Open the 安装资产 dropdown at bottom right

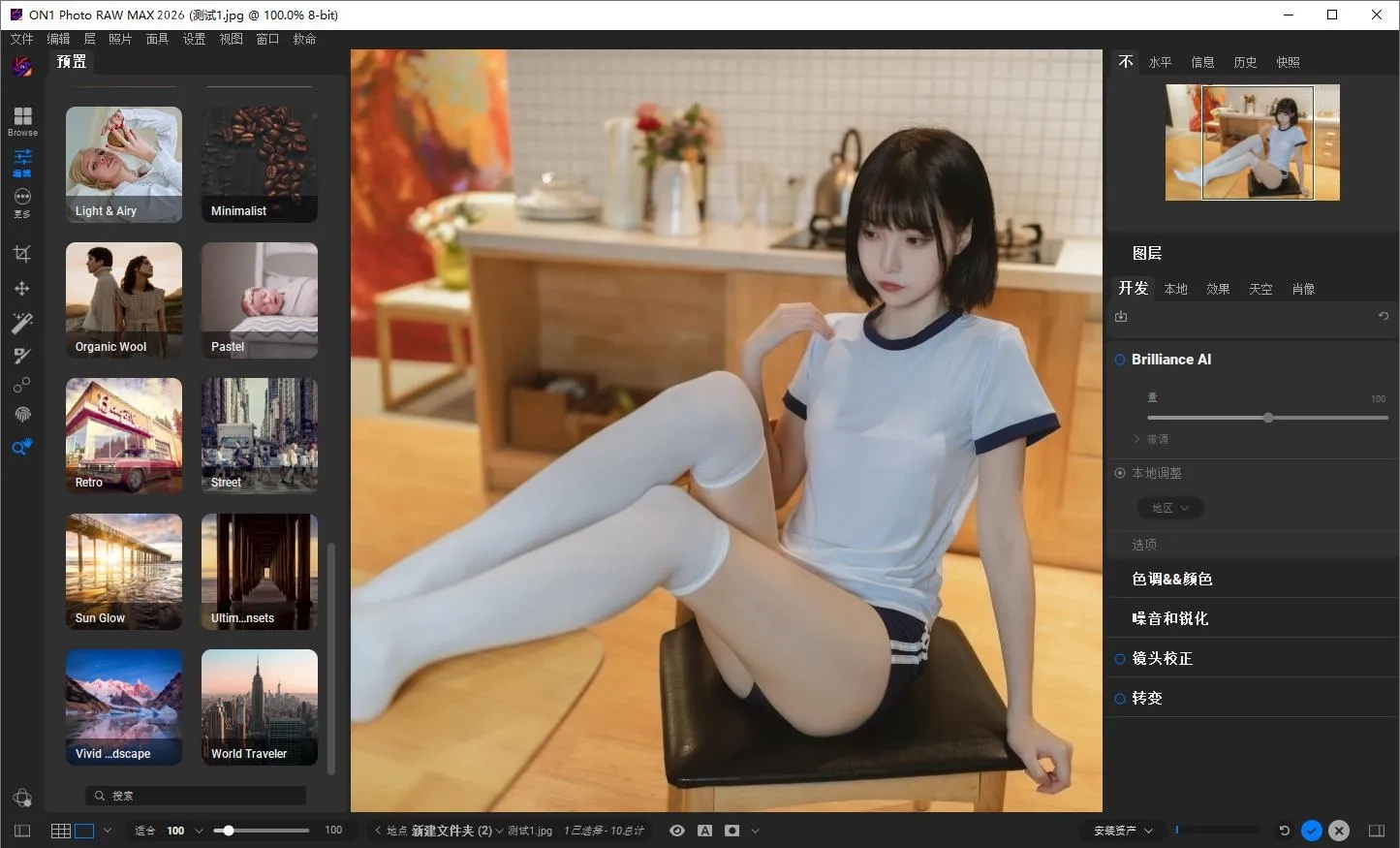(1120, 831)
